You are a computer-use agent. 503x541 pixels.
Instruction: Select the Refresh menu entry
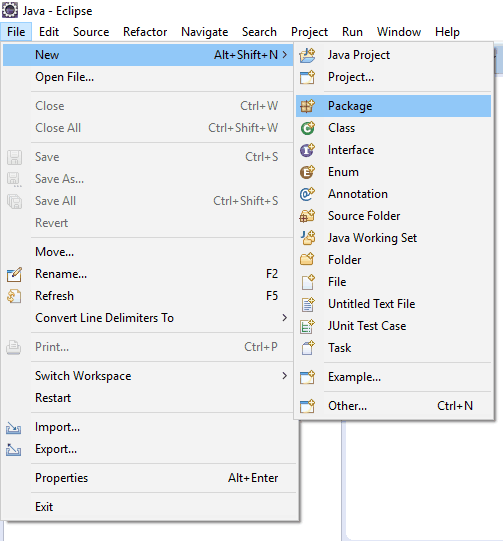[148, 296]
